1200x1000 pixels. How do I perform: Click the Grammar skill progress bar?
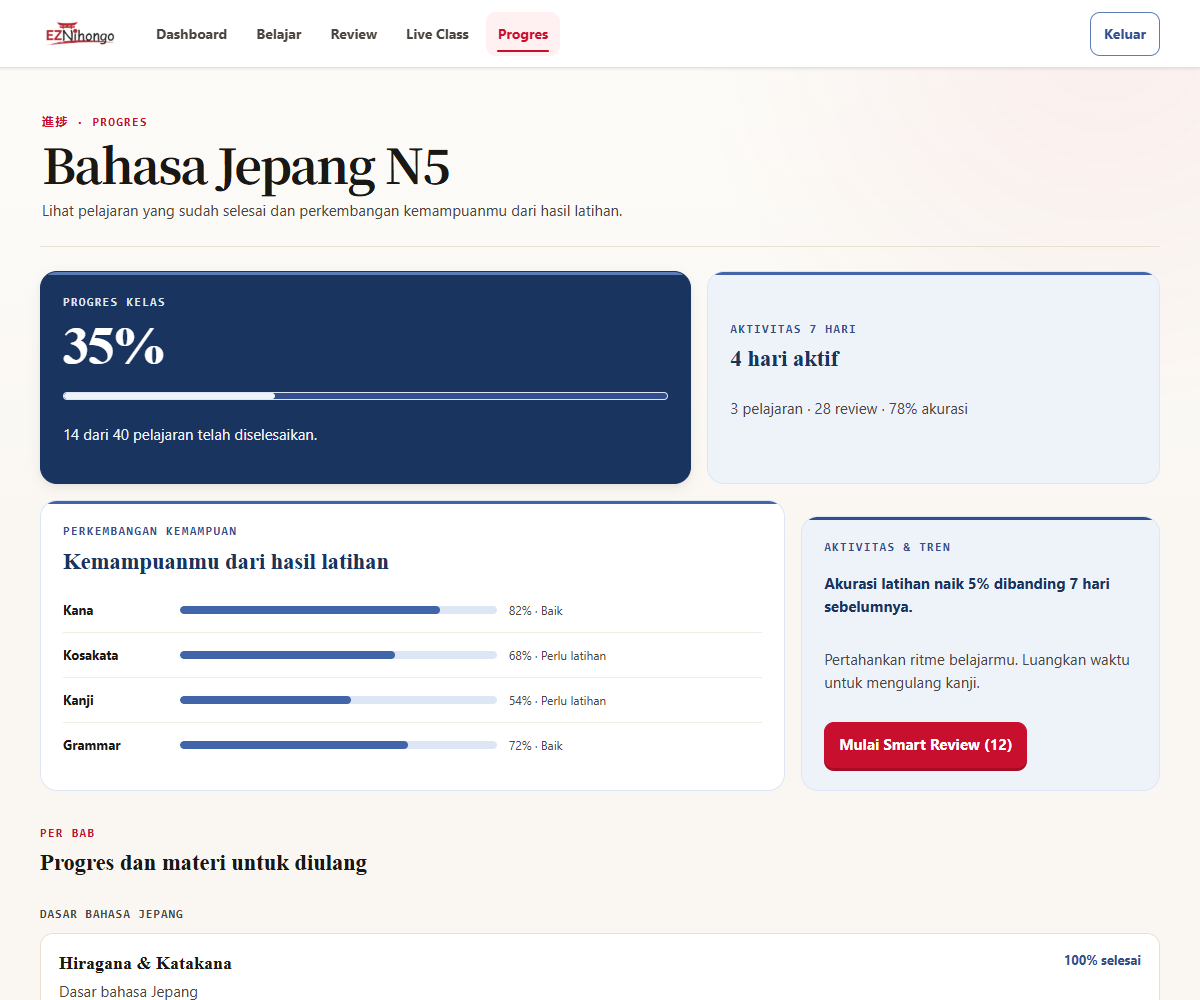click(x=338, y=745)
